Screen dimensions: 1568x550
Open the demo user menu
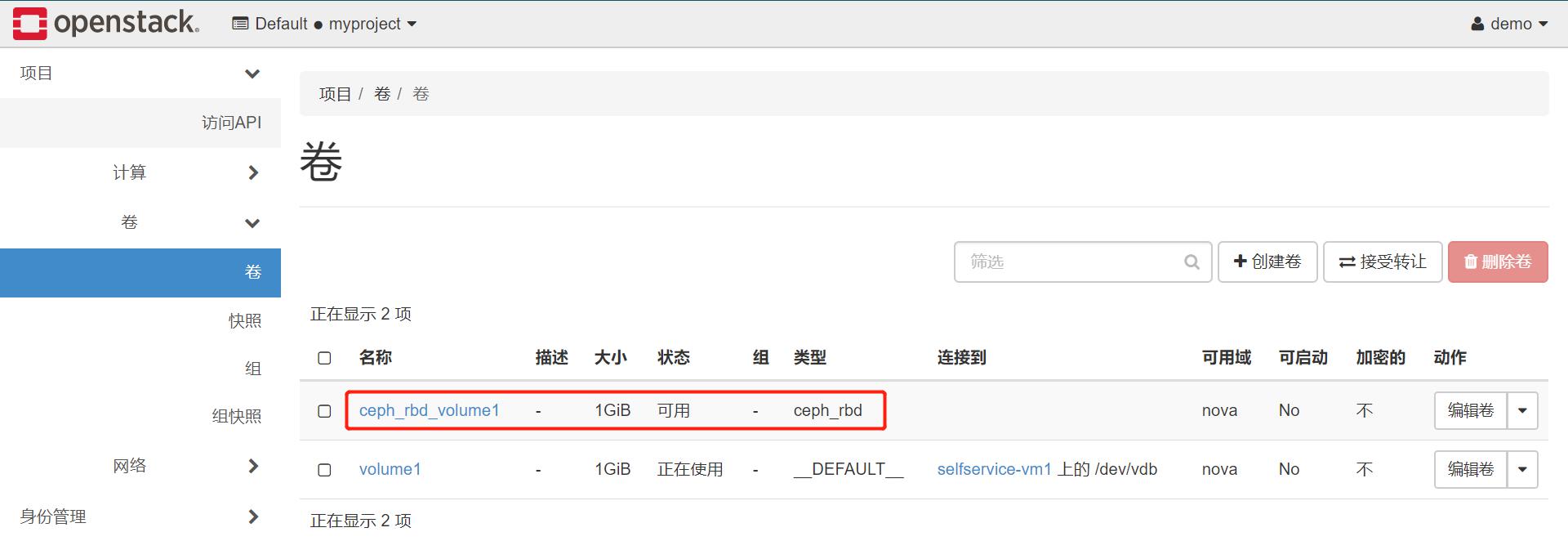click(x=1509, y=24)
